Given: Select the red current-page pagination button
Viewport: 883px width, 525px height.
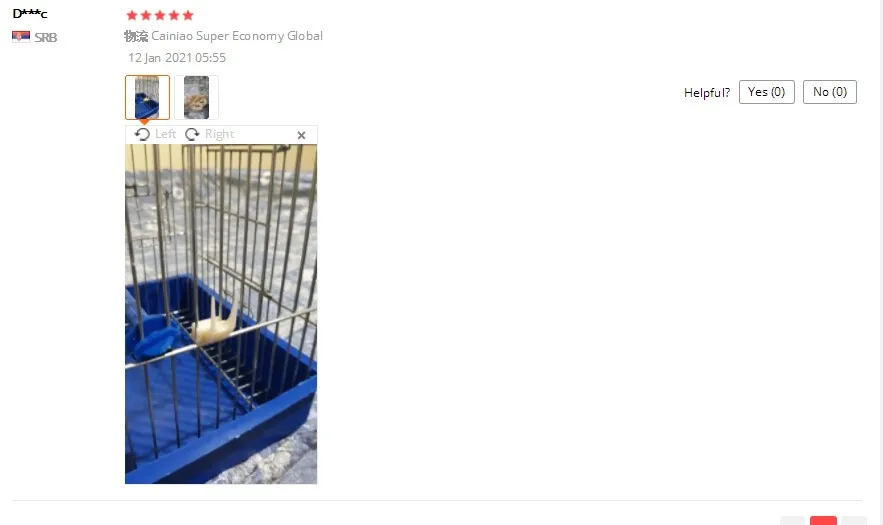Looking at the screenshot, I should click(x=823, y=520).
